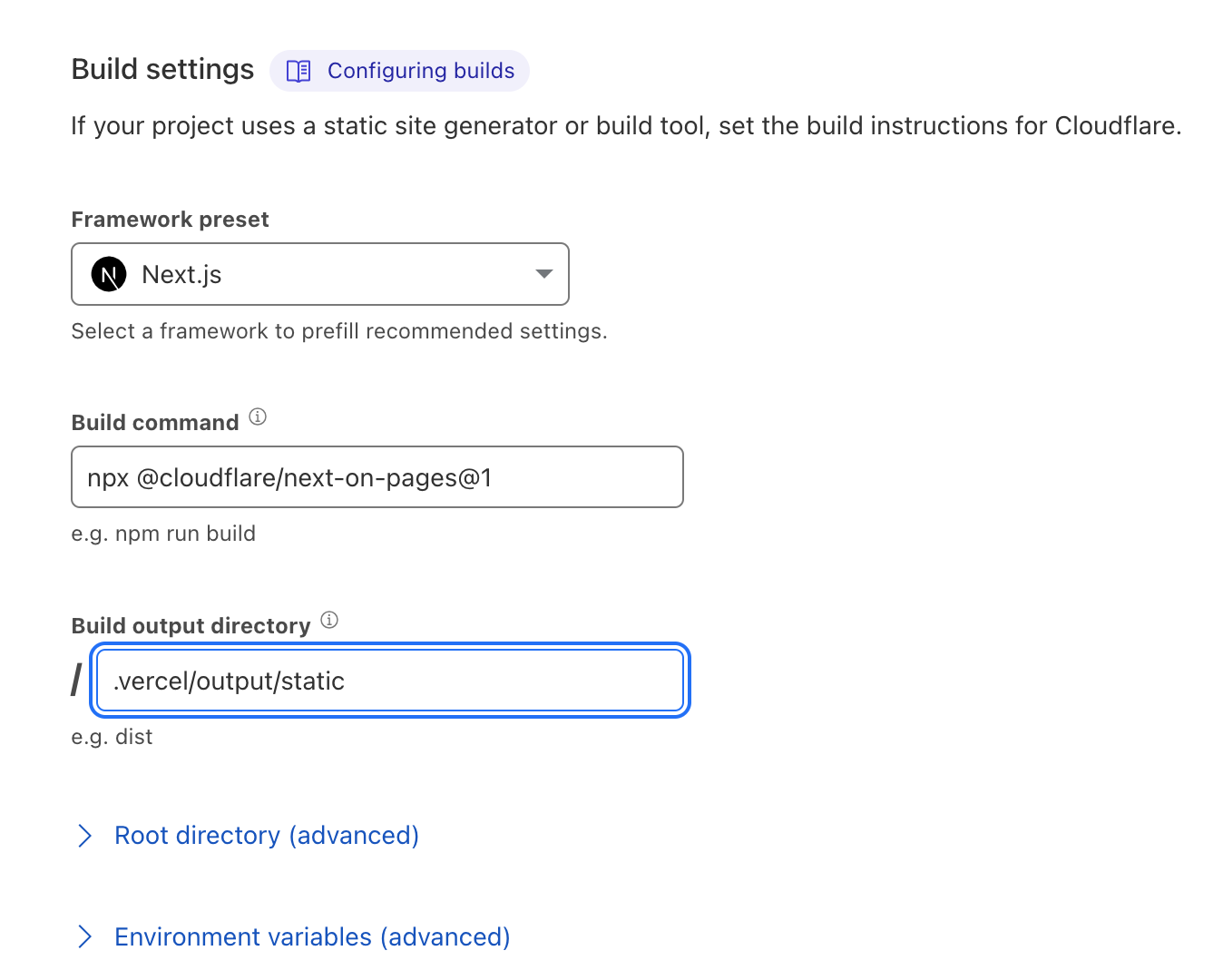This screenshot has width=1223, height=980.
Task: Click into the Build output directory field
Action: pyautogui.click(x=390, y=681)
